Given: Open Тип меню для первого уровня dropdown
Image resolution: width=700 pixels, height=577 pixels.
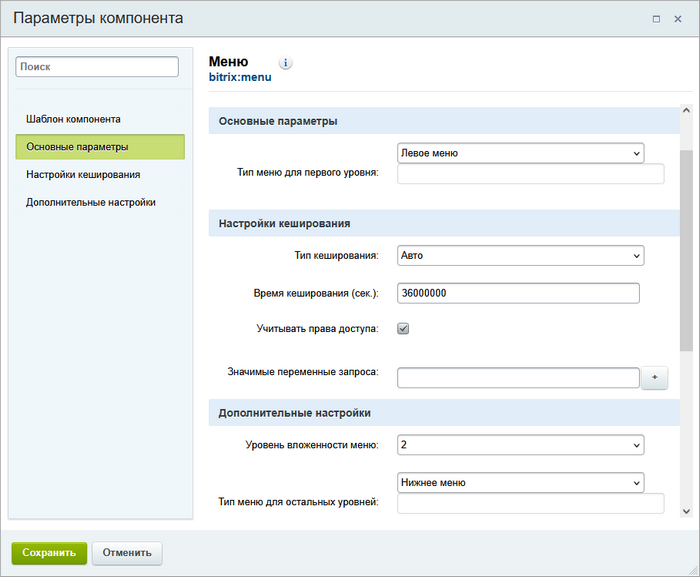Looking at the screenshot, I should tap(520, 153).
